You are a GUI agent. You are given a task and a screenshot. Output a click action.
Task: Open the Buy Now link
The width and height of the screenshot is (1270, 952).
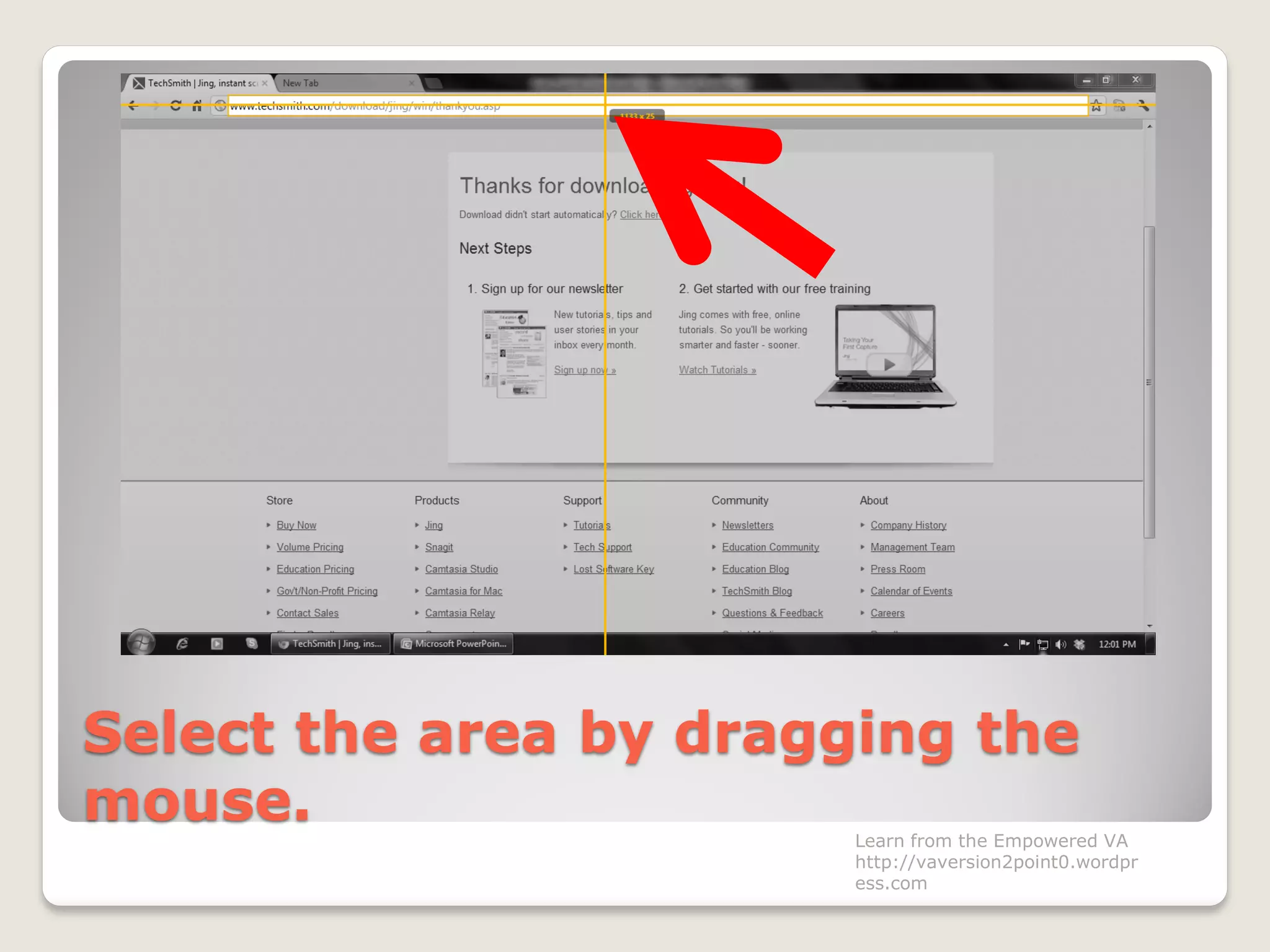pos(296,525)
